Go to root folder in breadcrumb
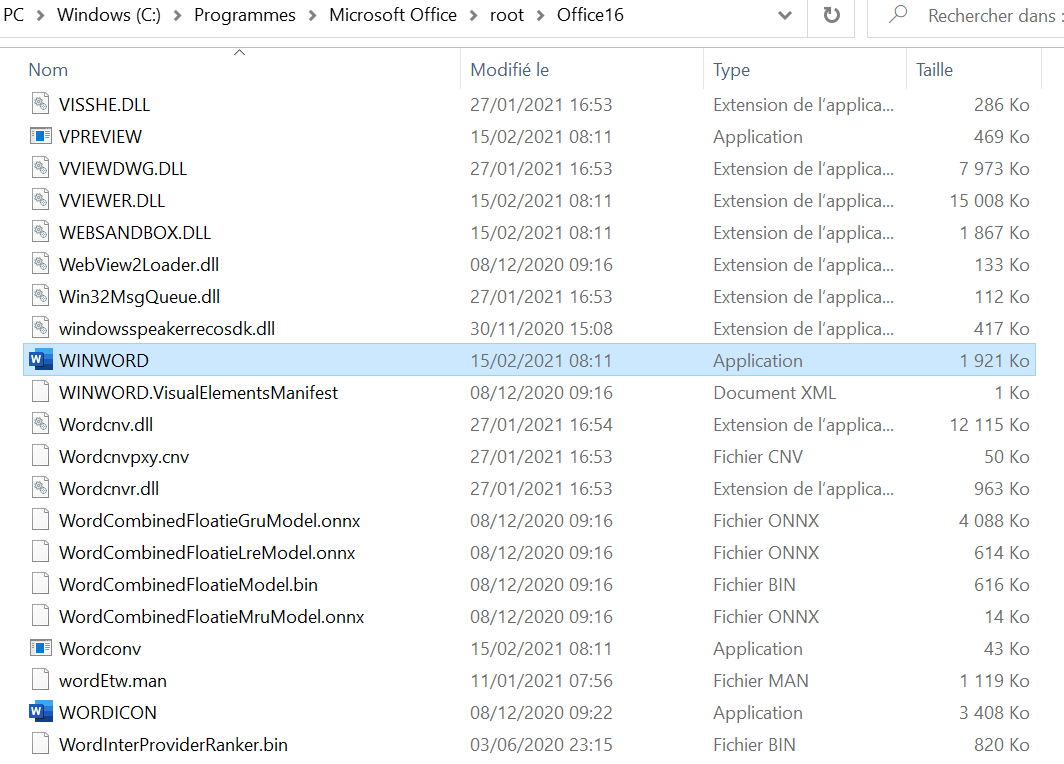The image size is (1064, 764). [507, 15]
